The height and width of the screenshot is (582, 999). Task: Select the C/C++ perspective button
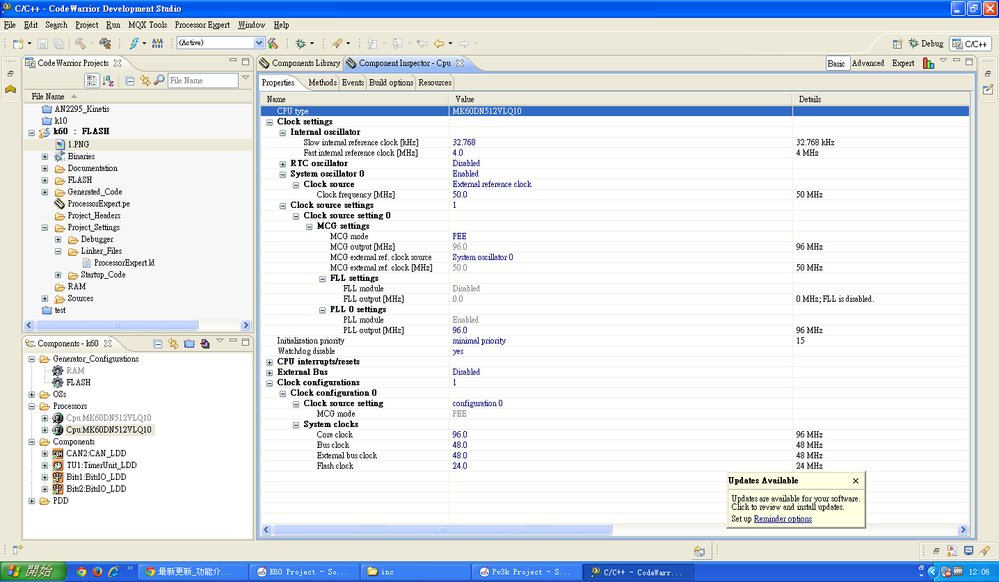click(970, 44)
